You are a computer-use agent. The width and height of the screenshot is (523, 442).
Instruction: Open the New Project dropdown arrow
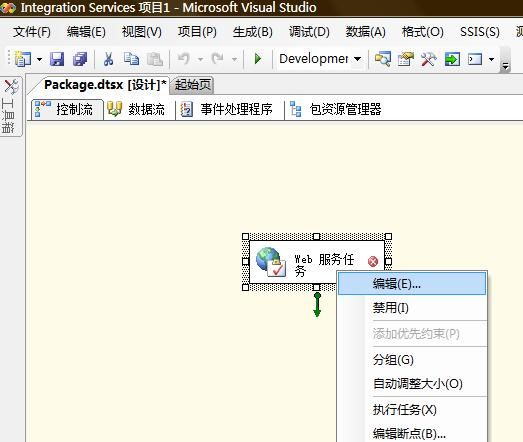coord(39,59)
